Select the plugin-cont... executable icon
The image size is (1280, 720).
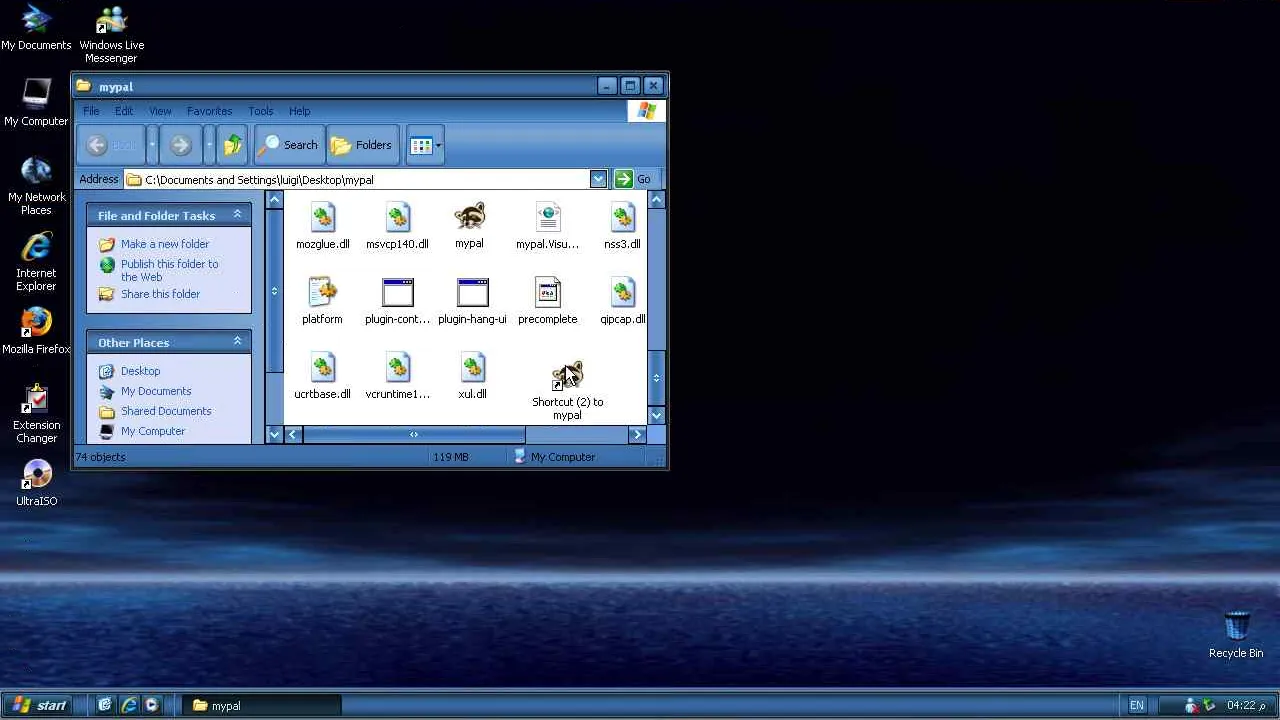397,292
